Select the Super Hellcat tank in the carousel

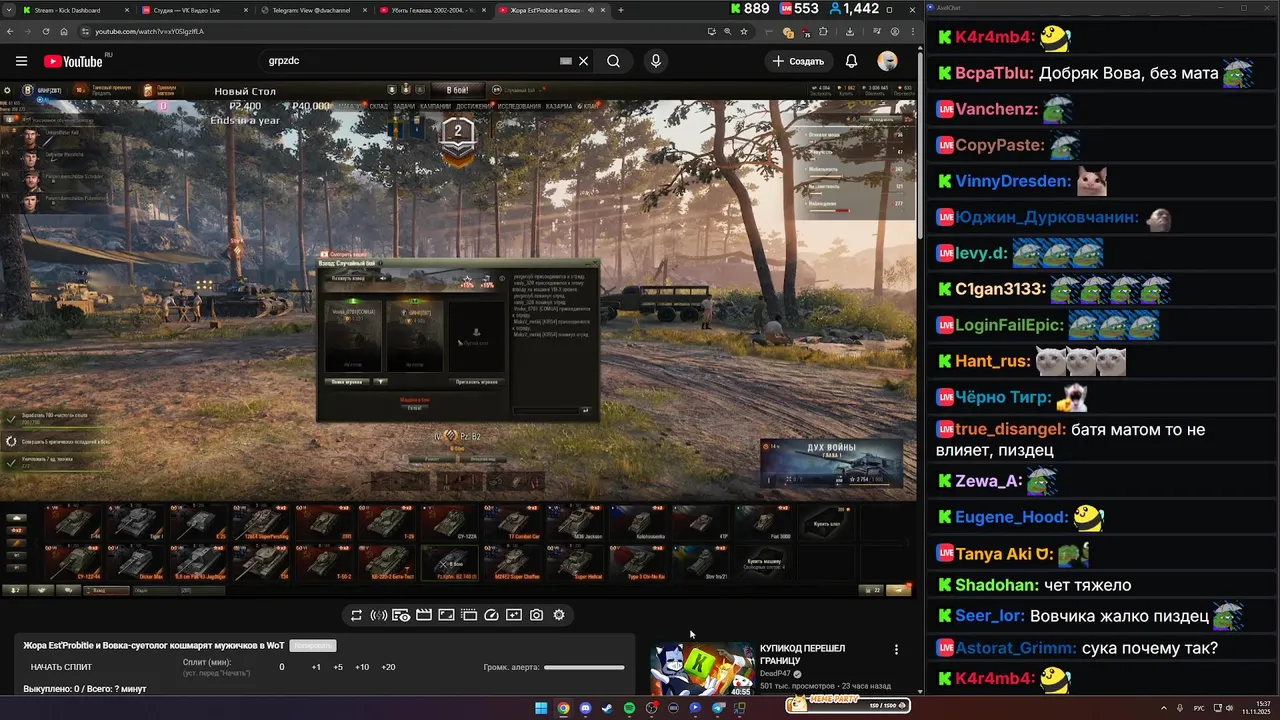pos(574,562)
